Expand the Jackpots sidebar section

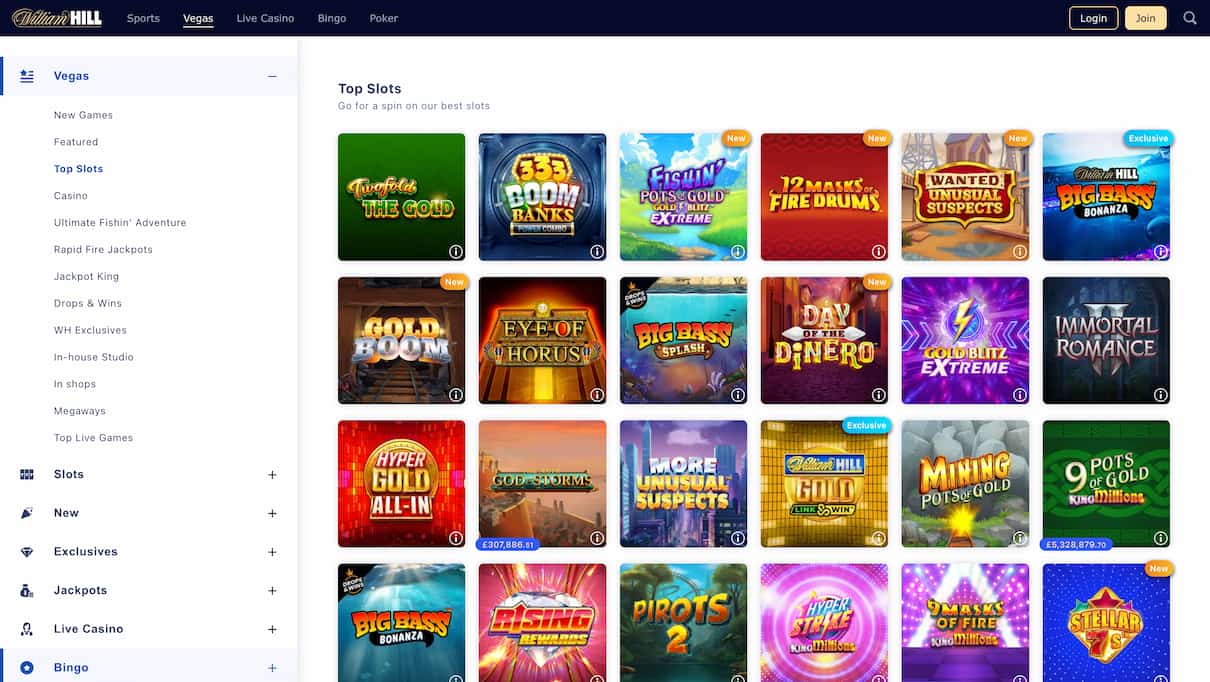tap(272, 591)
